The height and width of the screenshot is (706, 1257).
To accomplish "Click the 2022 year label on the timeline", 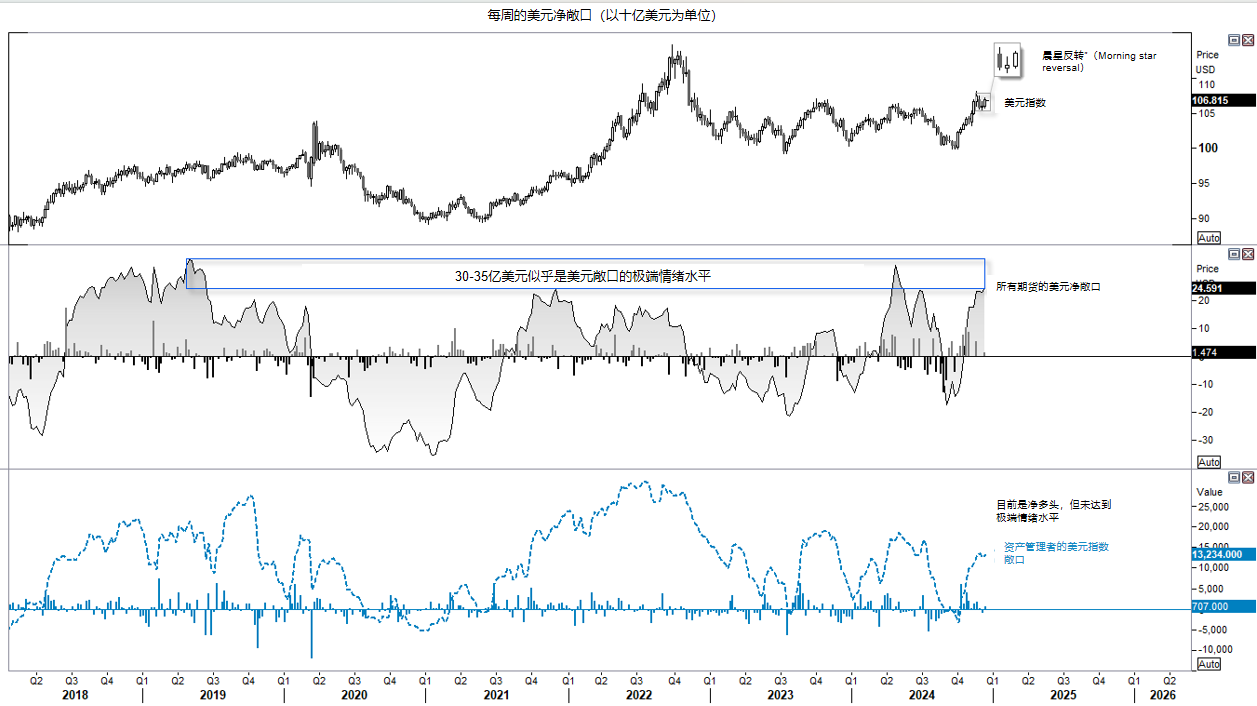I will [637, 694].
